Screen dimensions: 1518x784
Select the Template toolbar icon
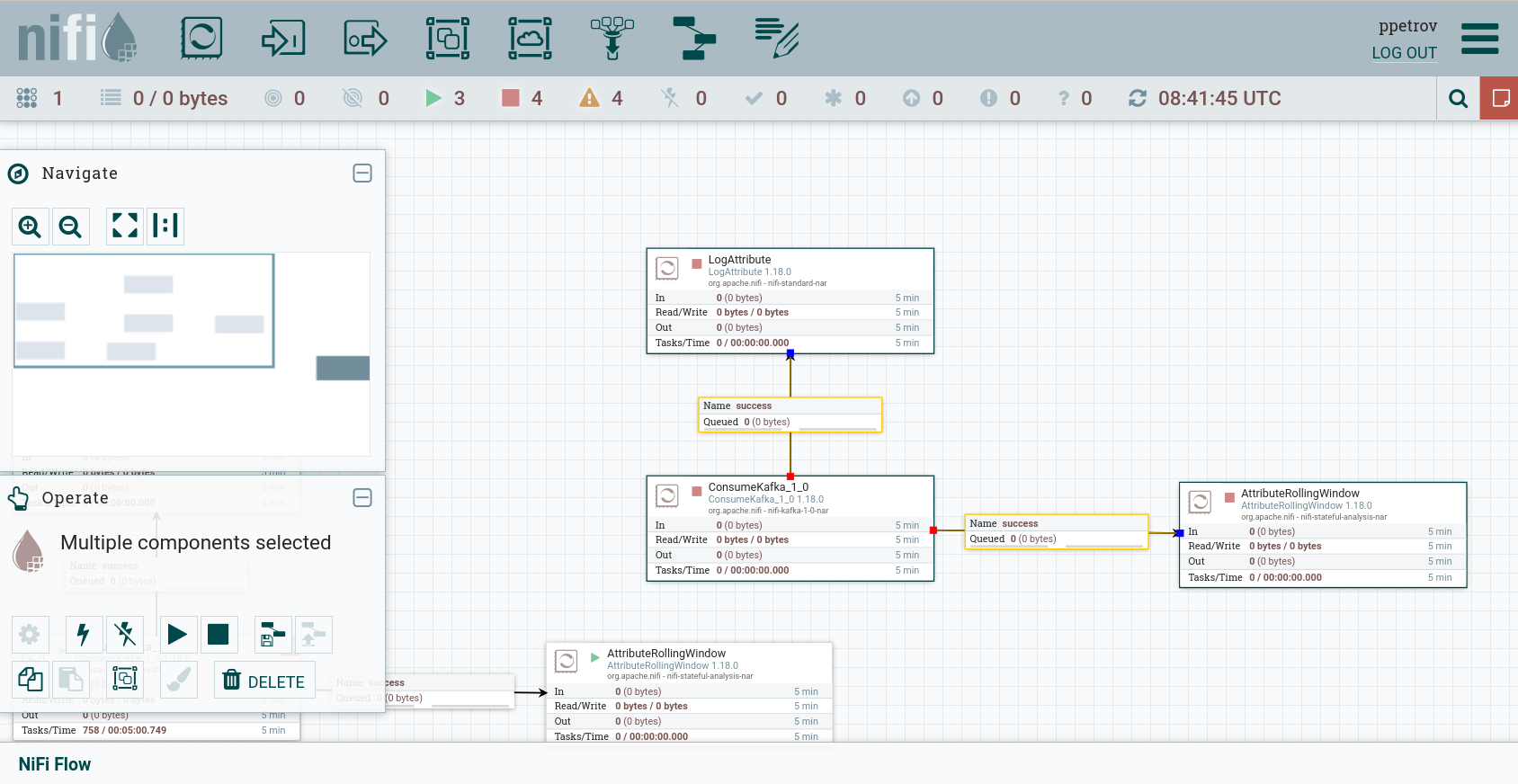point(694,39)
